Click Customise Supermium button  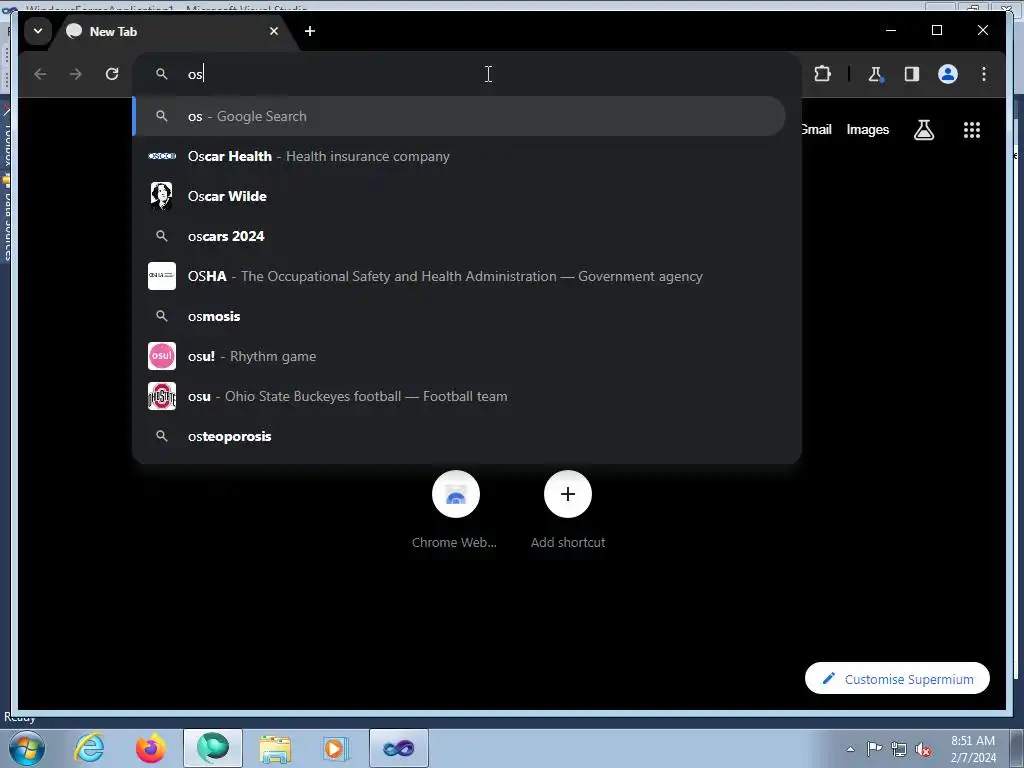click(x=897, y=679)
